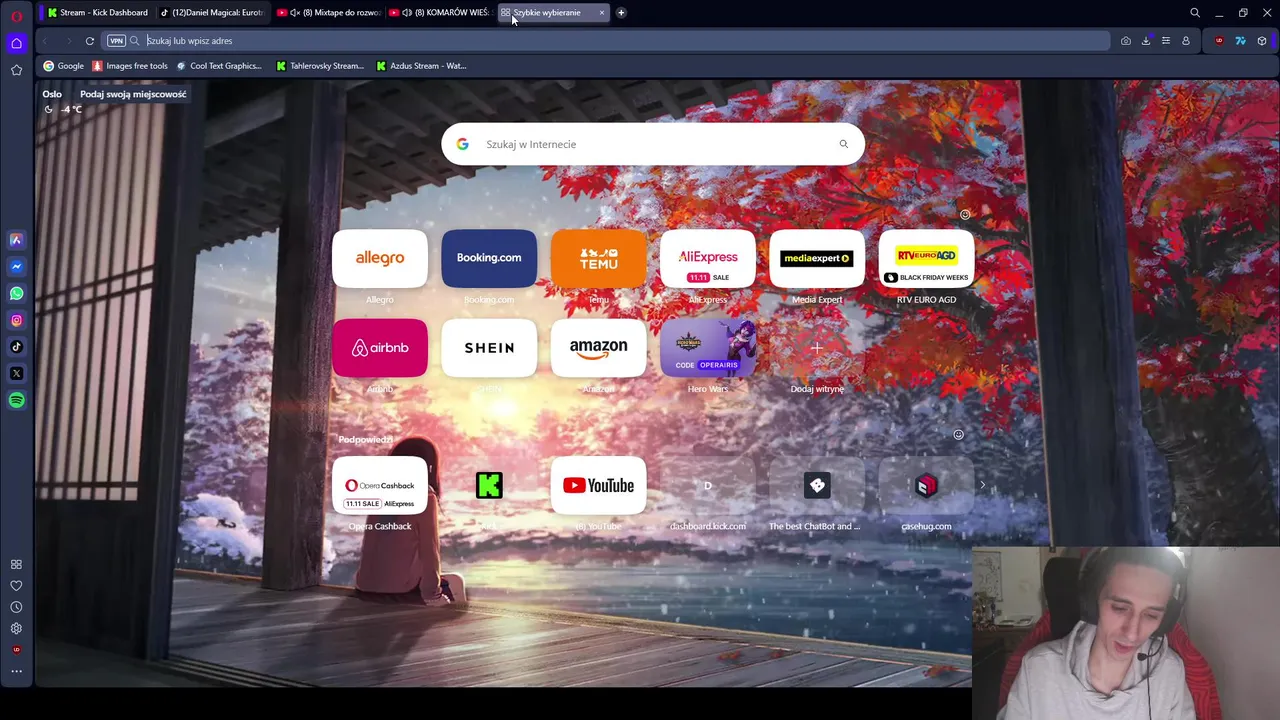The height and width of the screenshot is (720, 1280).
Task: Open the Downloads icon in the toolbar
Action: click(x=1146, y=41)
